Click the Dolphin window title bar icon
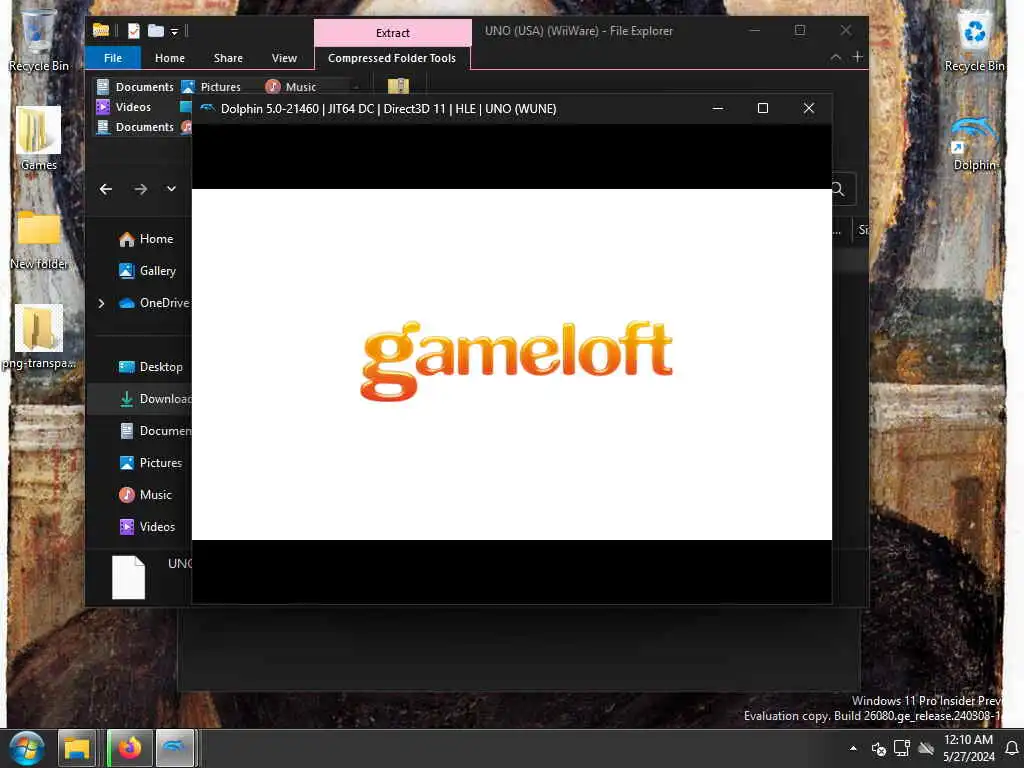This screenshot has width=1024, height=768. [208, 108]
